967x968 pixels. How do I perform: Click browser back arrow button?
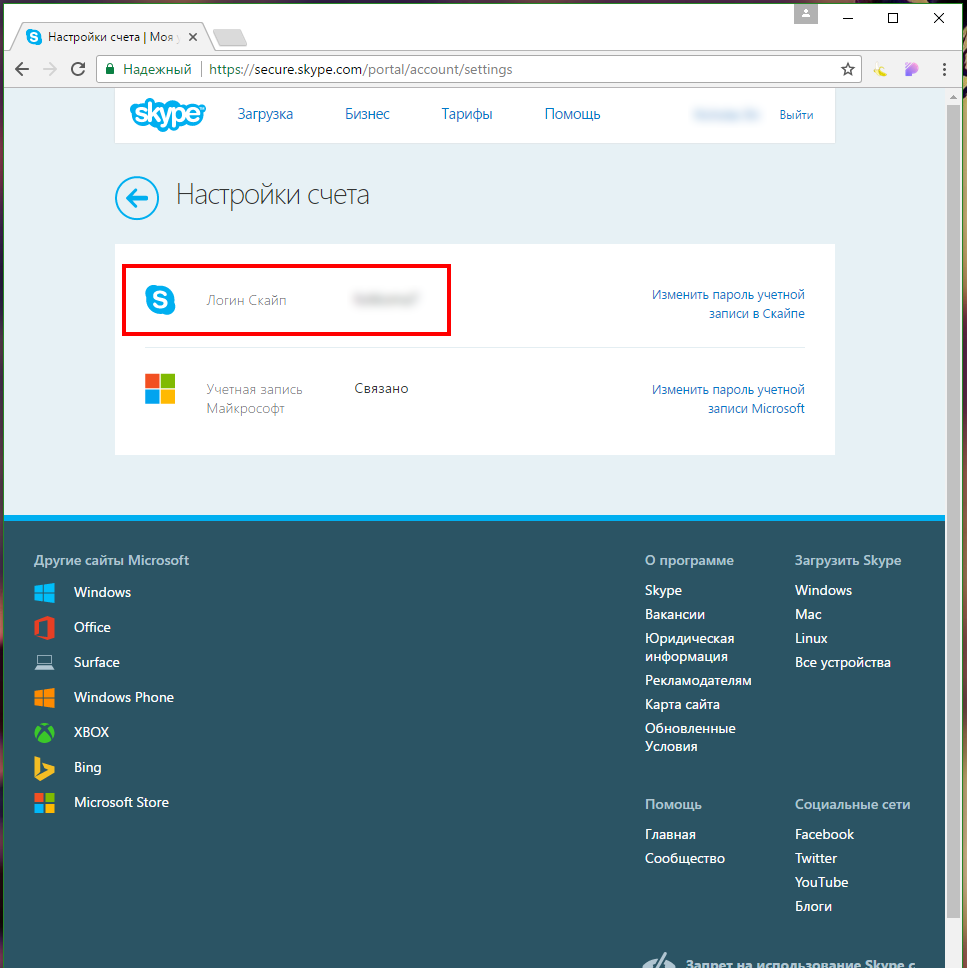tap(22, 69)
